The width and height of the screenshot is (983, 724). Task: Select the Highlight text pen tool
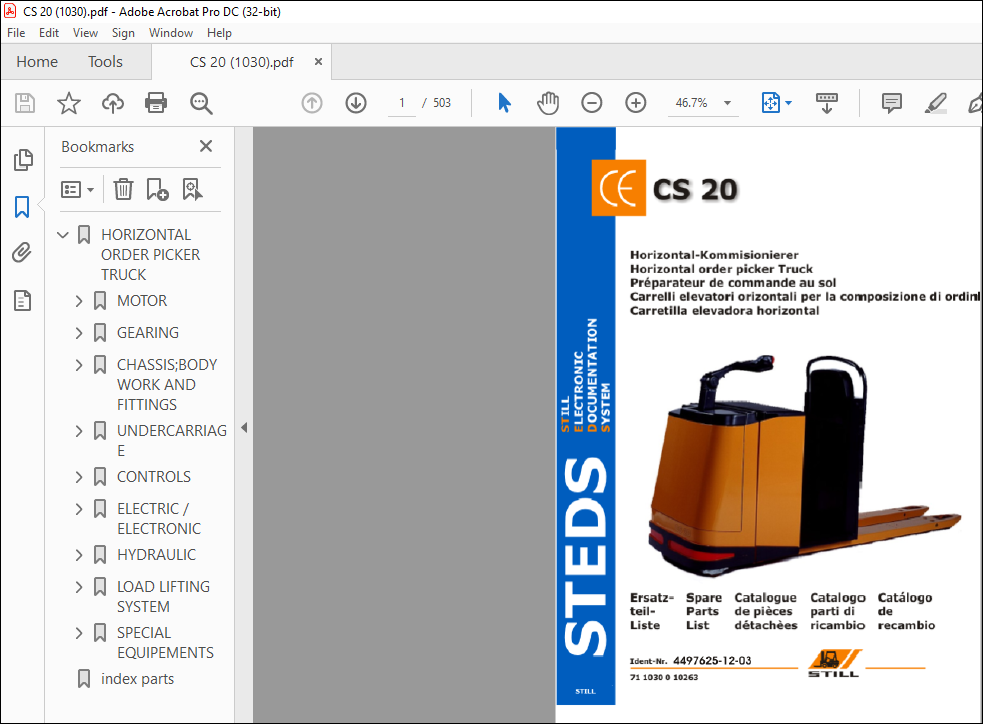pyautogui.click(x=935, y=103)
